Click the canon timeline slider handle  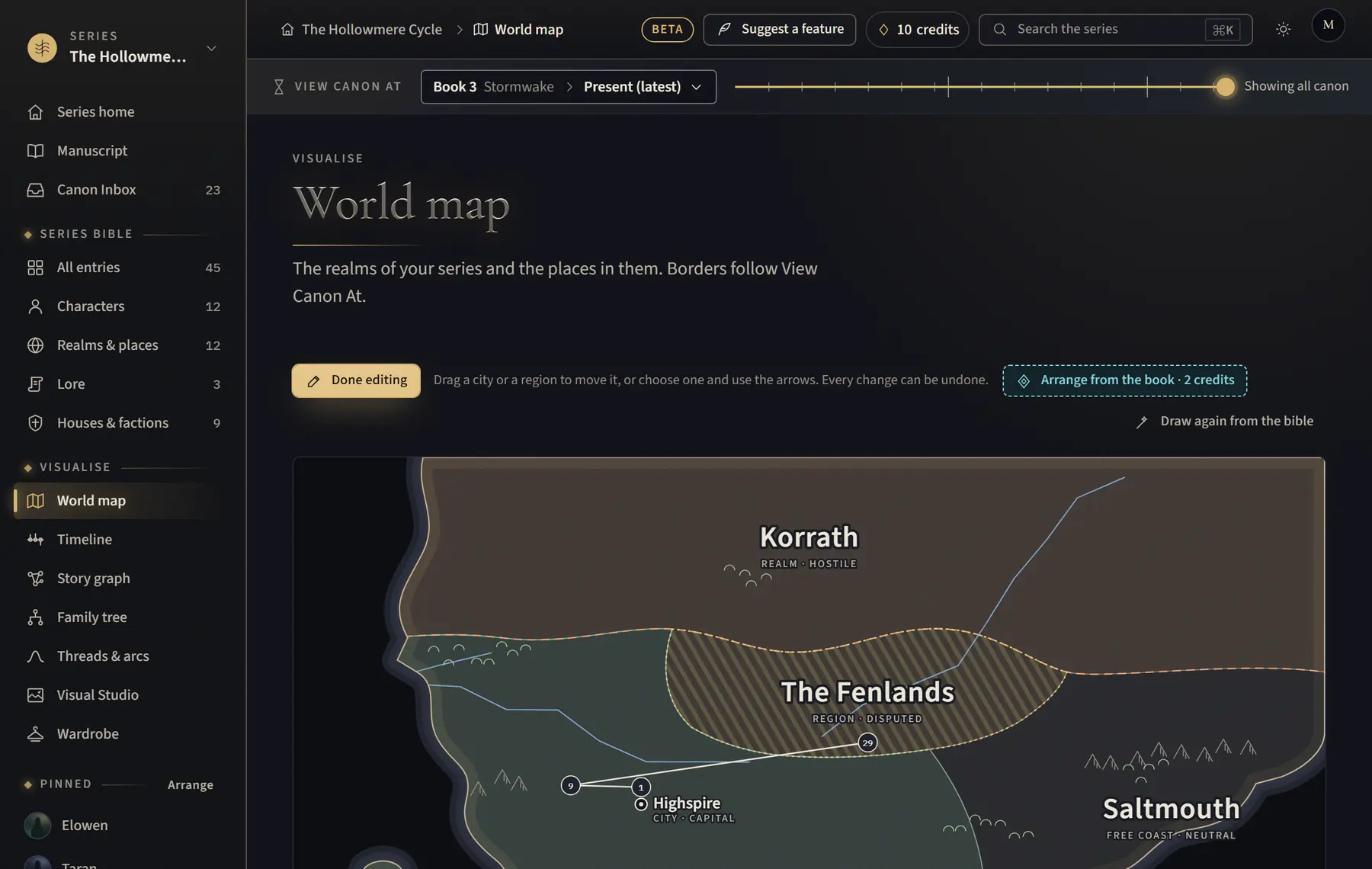(1225, 87)
